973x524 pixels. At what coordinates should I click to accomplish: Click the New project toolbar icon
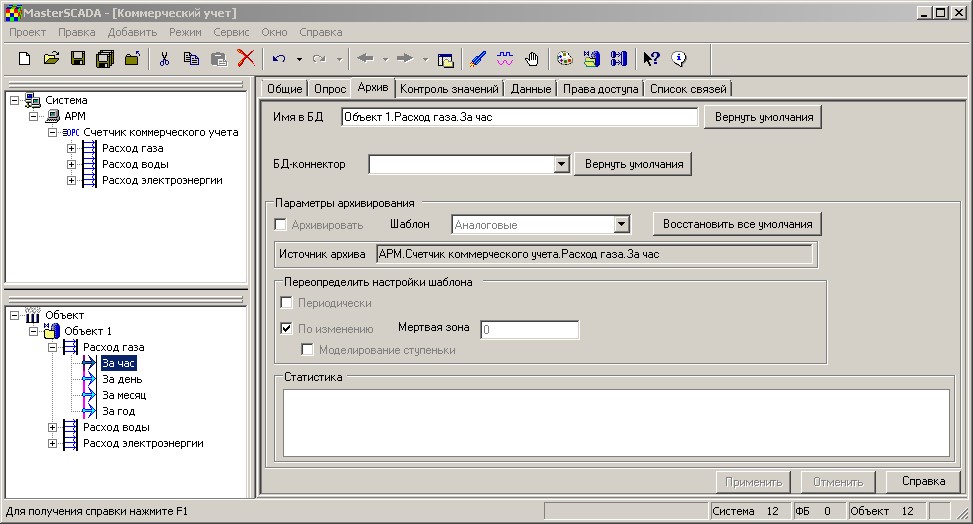(24, 59)
